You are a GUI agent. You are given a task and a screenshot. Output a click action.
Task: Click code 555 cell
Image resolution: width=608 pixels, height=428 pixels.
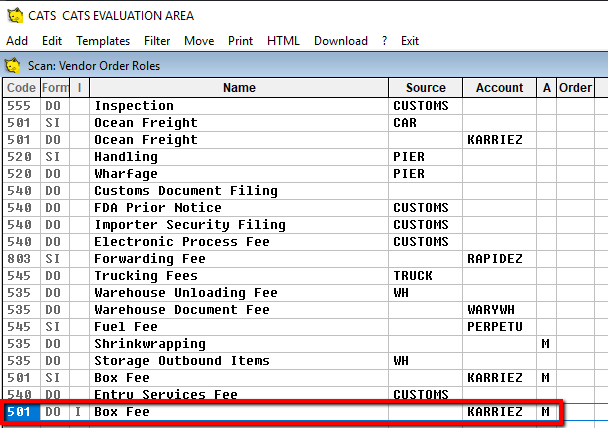[19, 106]
